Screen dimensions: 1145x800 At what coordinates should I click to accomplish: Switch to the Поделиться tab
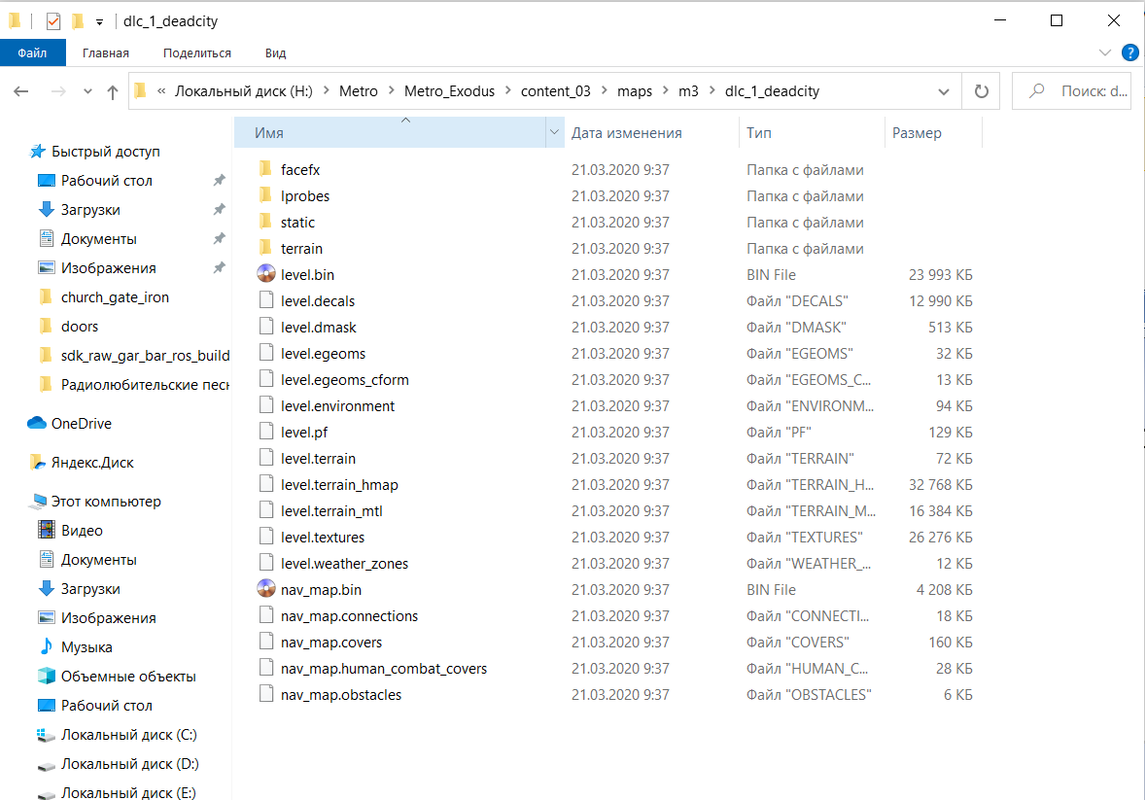[197, 53]
